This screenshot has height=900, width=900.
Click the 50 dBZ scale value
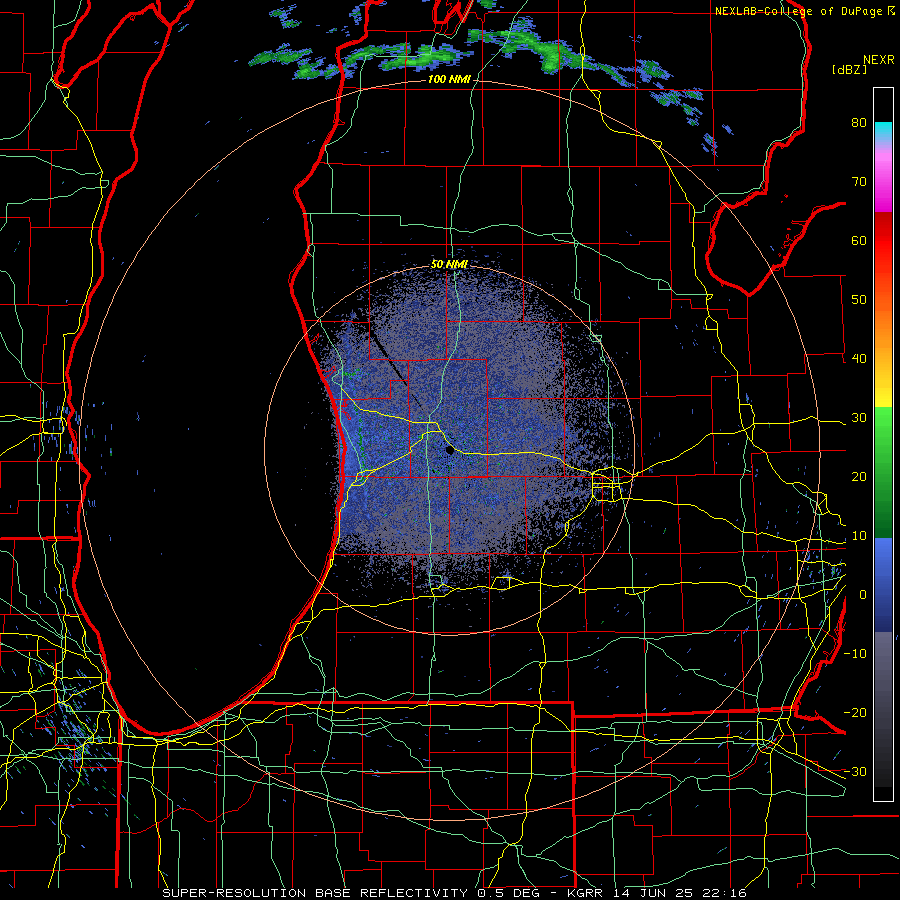point(859,300)
